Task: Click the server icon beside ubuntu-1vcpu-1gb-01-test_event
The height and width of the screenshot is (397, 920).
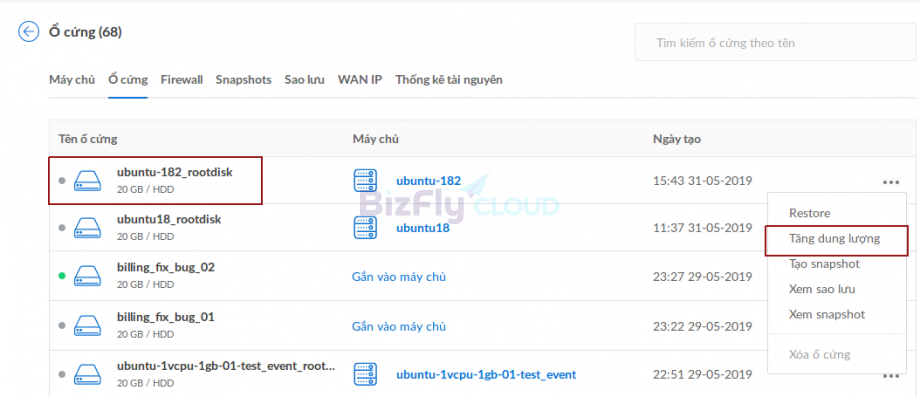Action: point(365,375)
